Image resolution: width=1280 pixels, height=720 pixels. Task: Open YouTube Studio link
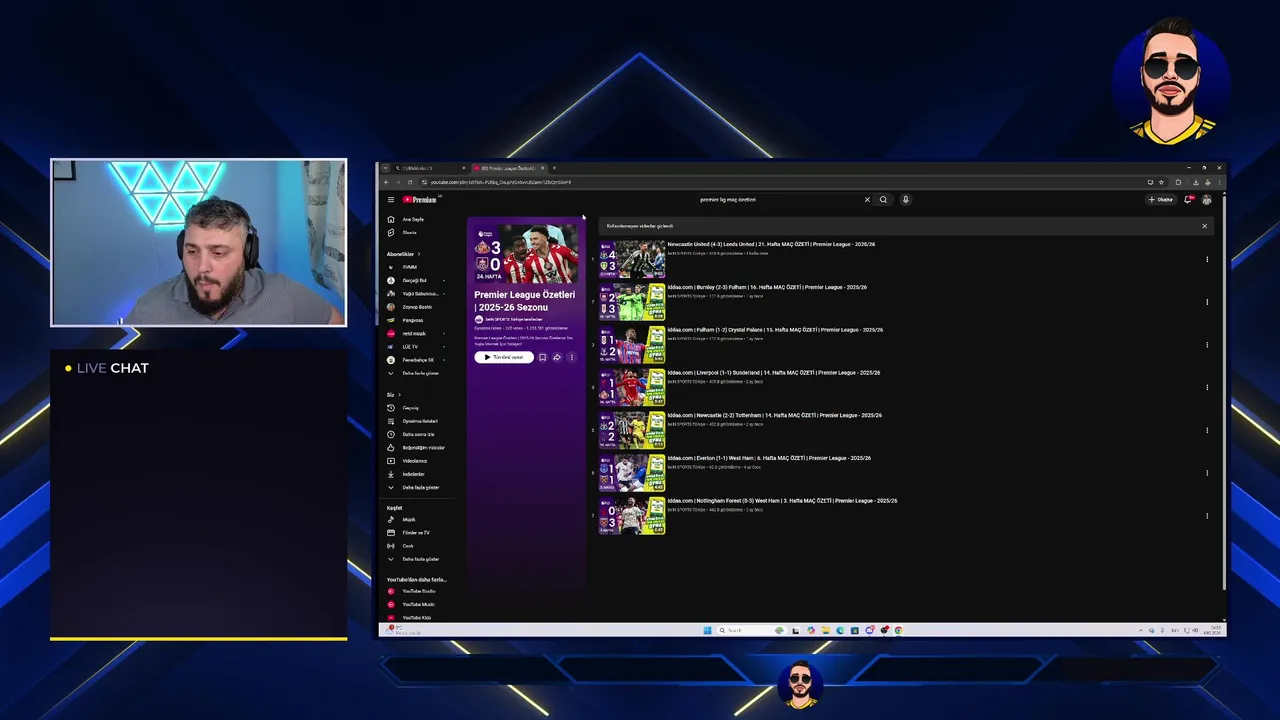[414, 591]
